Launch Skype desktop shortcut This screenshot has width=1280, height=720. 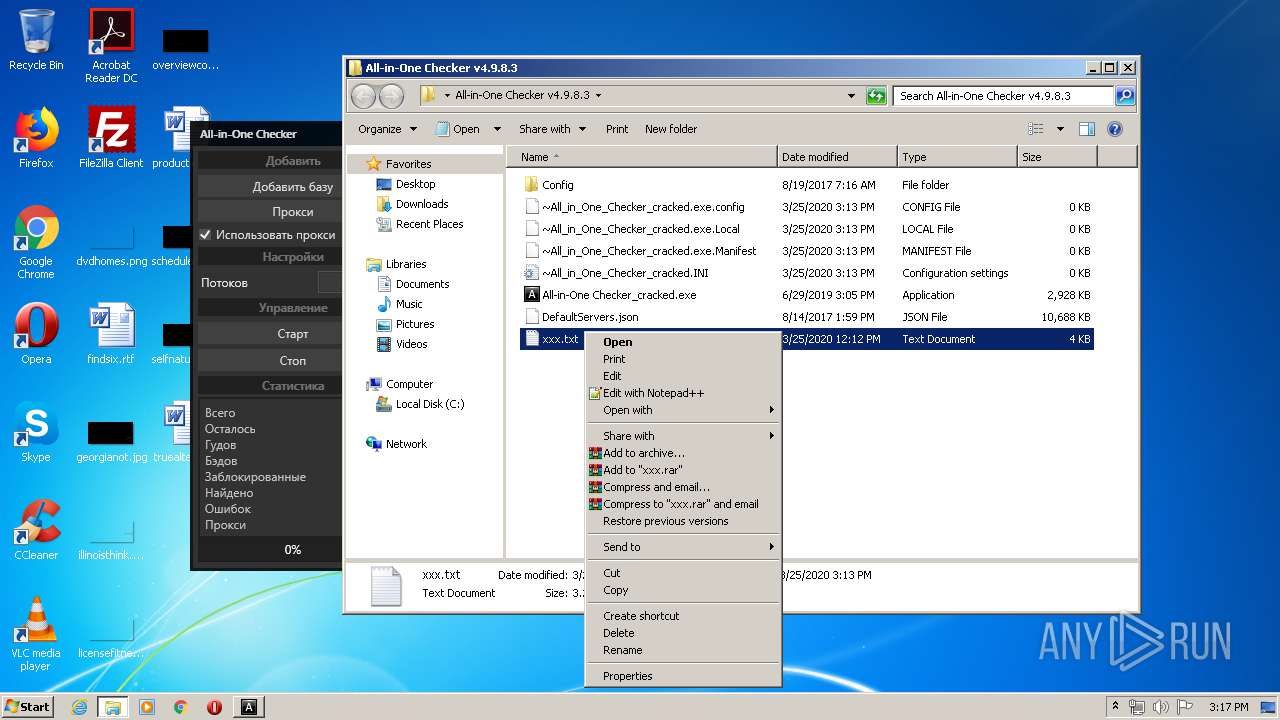36,432
